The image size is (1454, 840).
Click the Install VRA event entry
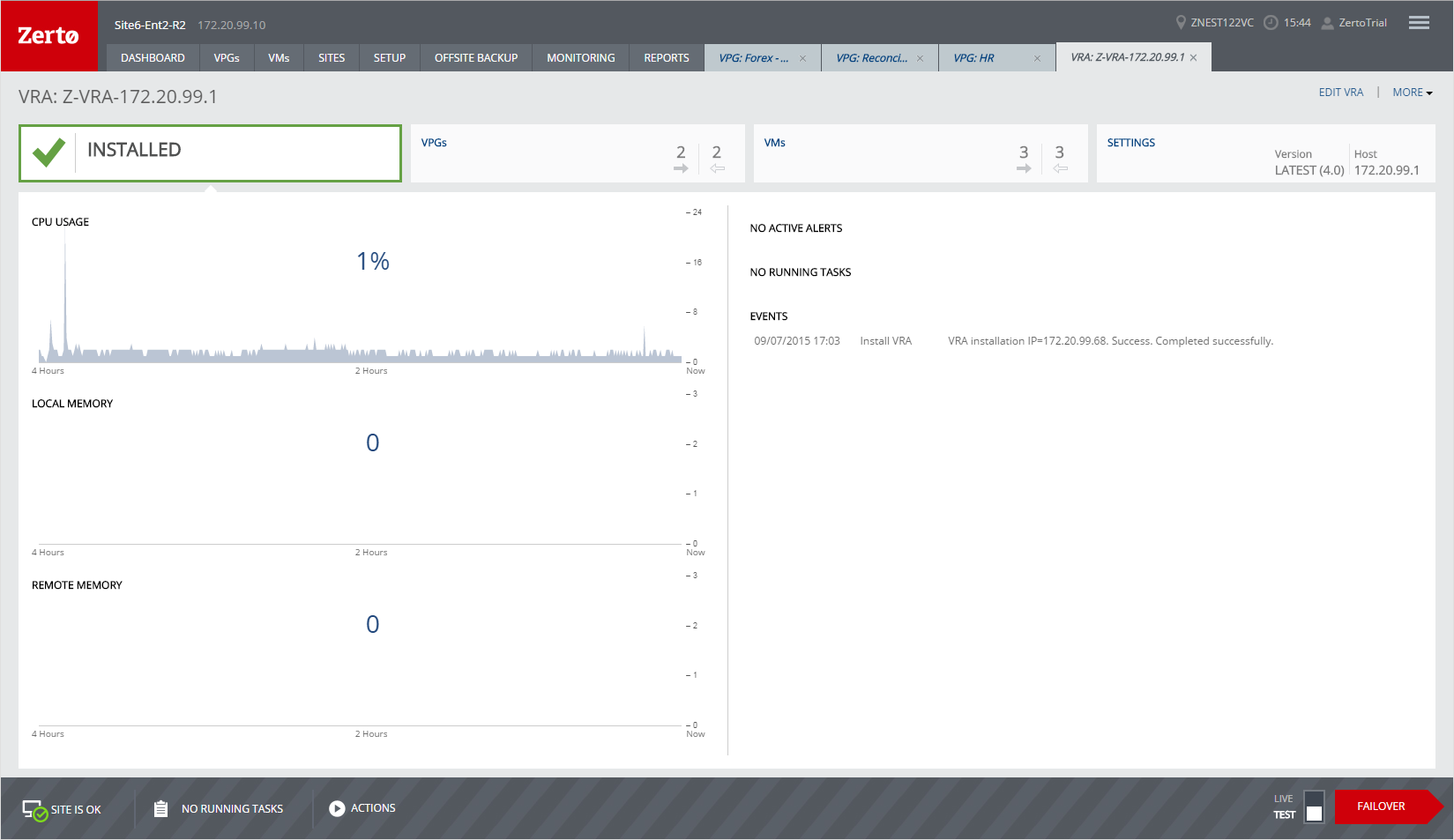tap(885, 341)
